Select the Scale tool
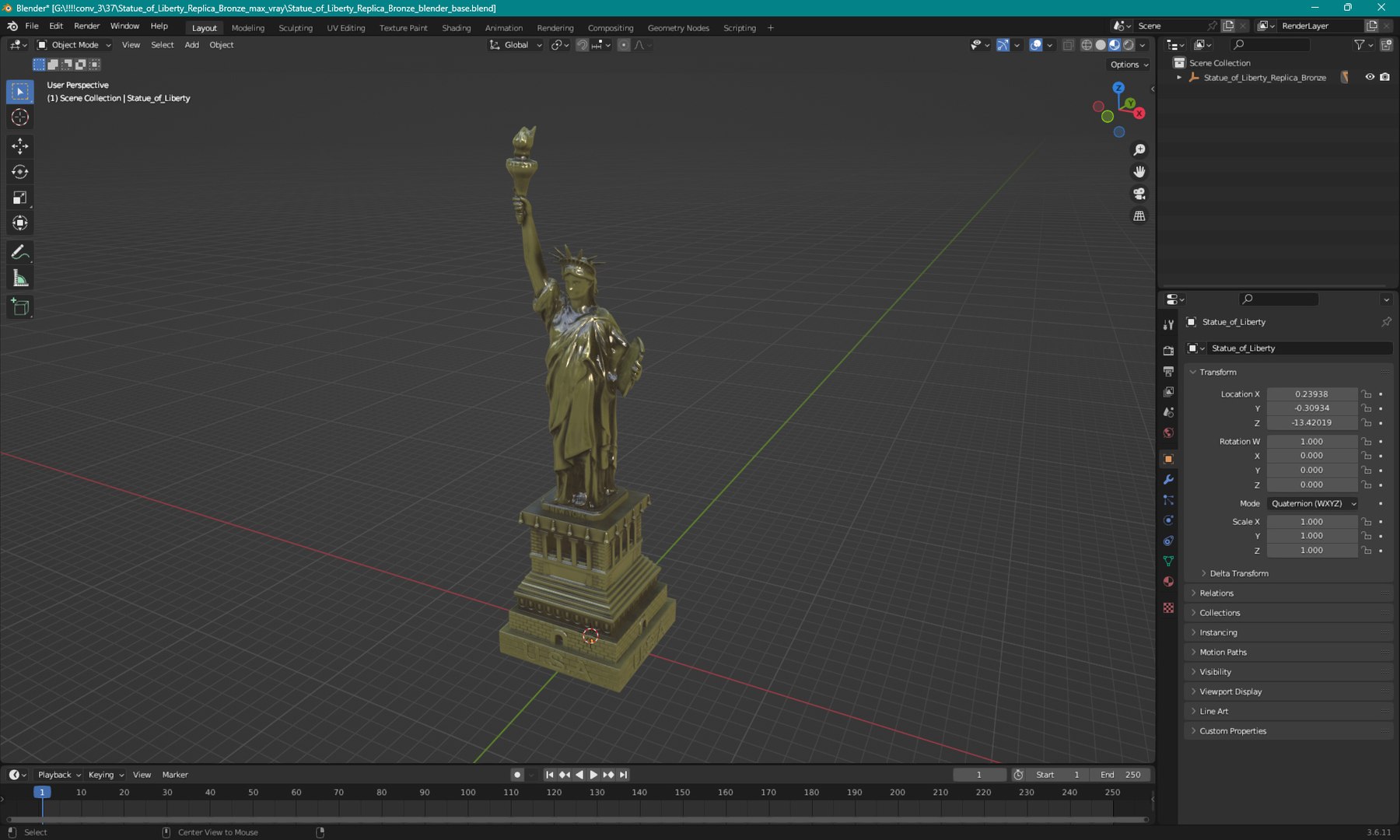Screen dimensions: 1400x840 point(20,198)
